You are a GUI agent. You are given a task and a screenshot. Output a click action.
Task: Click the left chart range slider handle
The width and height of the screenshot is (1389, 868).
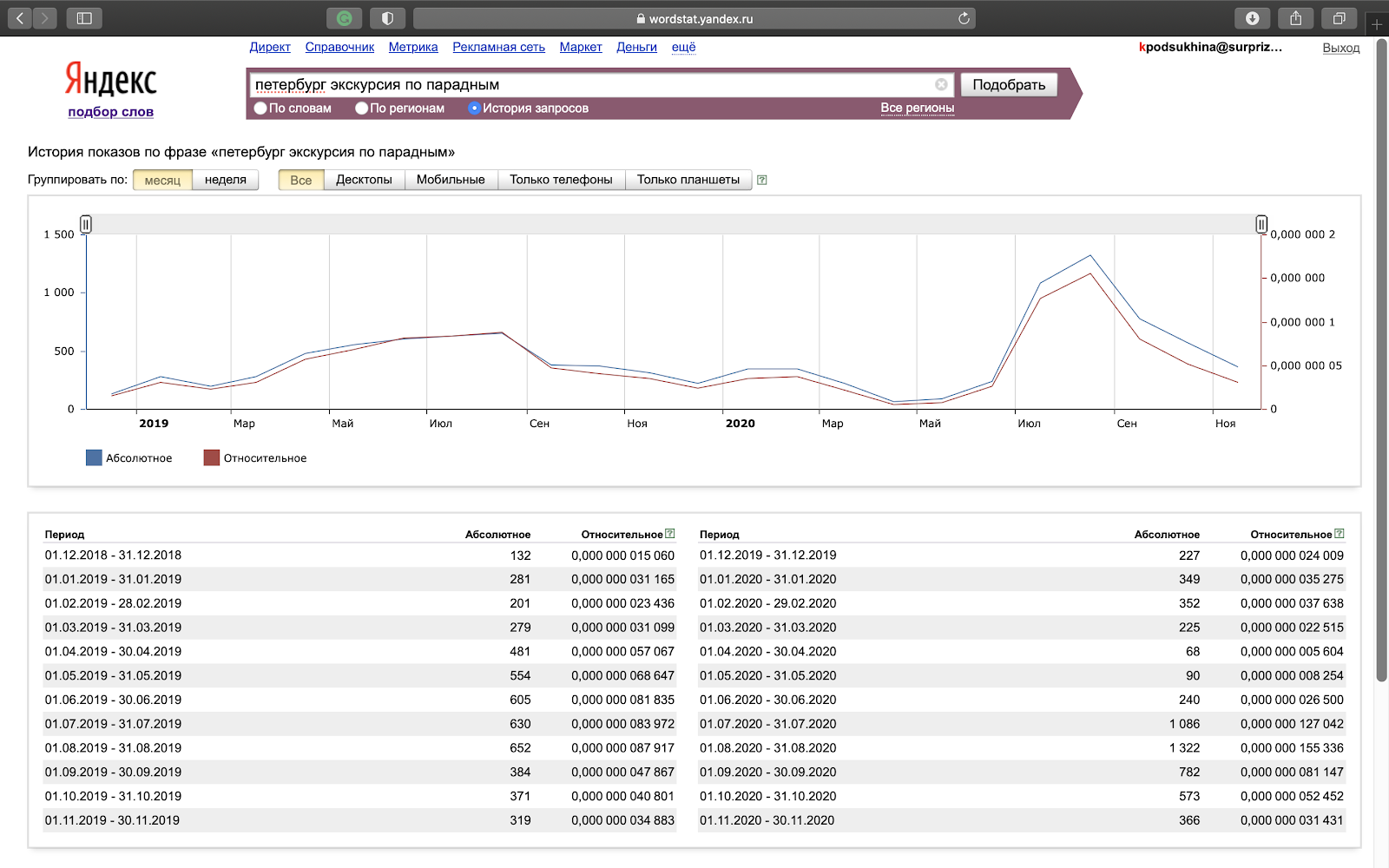click(x=86, y=225)
